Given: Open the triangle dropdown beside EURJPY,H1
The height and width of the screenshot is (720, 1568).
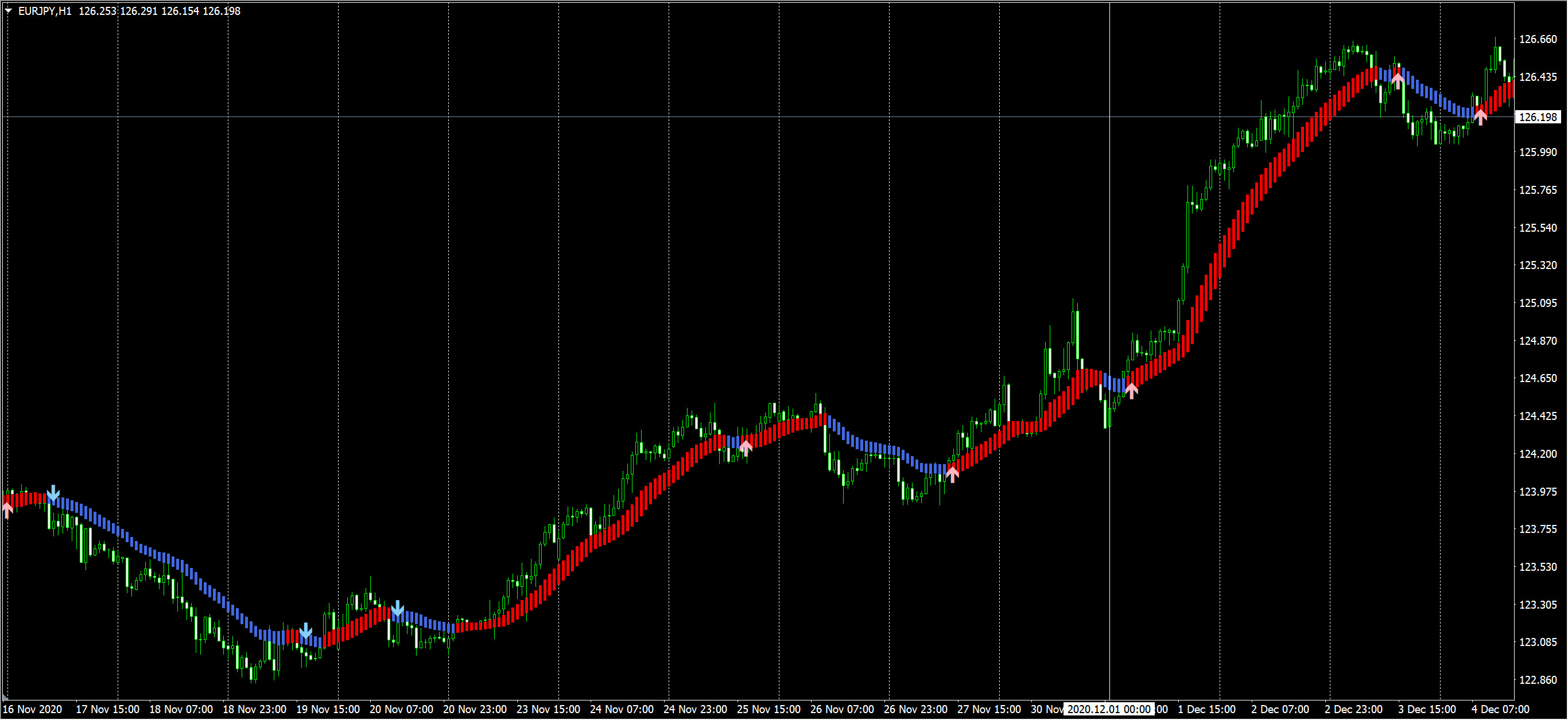Looking at the screenshot, I should coord(9,10).
